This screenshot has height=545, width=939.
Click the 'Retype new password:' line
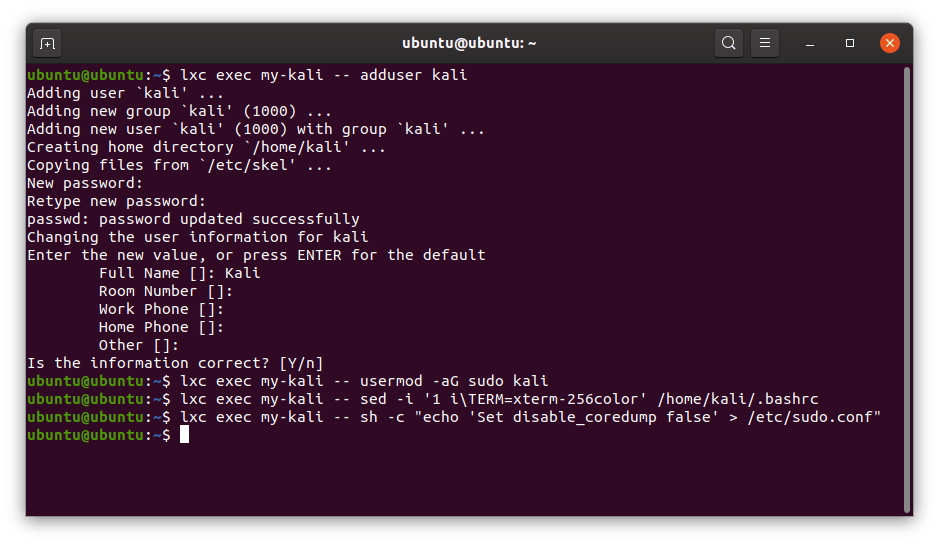116,201
